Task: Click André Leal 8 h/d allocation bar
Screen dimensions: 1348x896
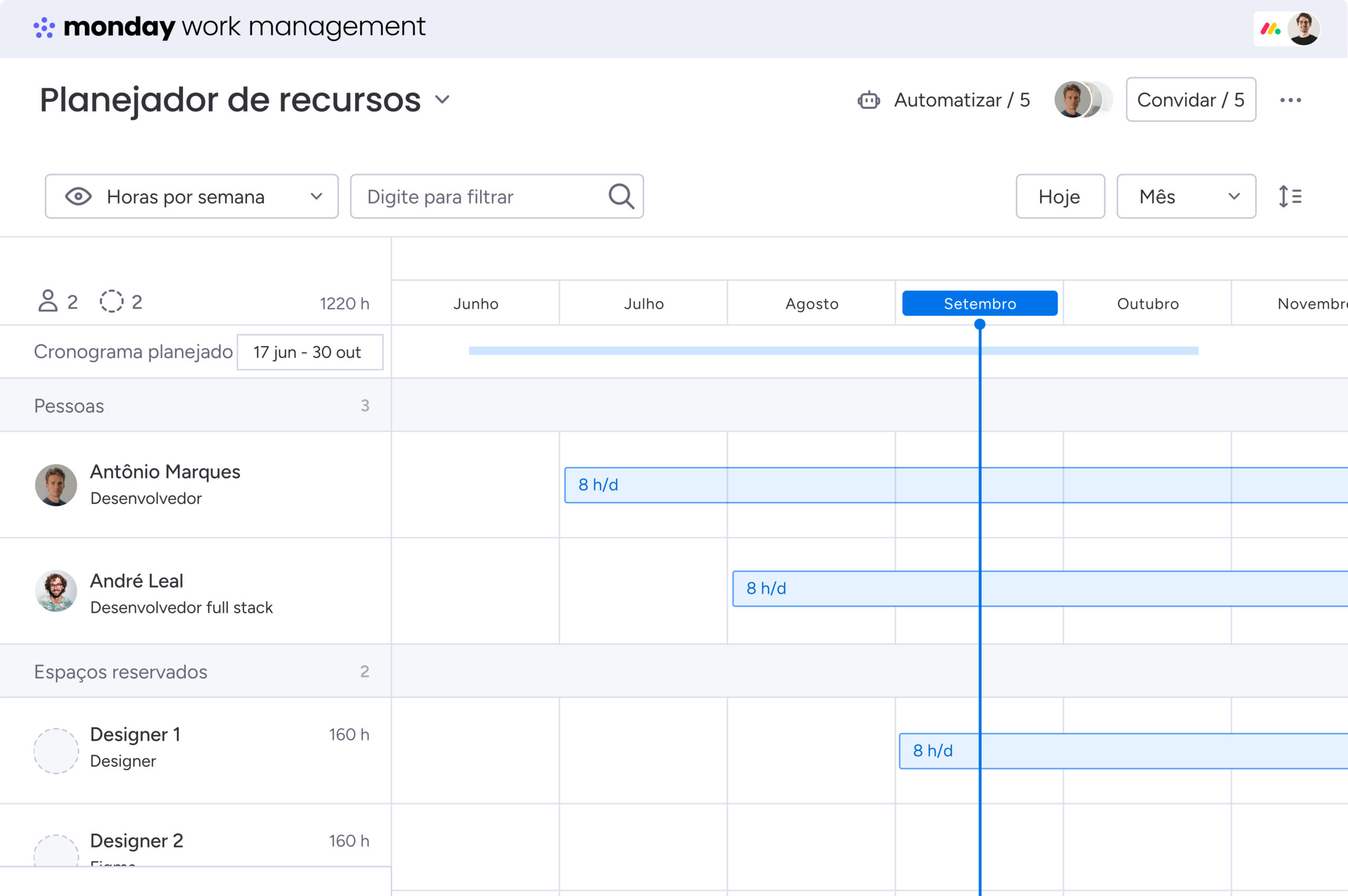Action: tap(1040, 589)
